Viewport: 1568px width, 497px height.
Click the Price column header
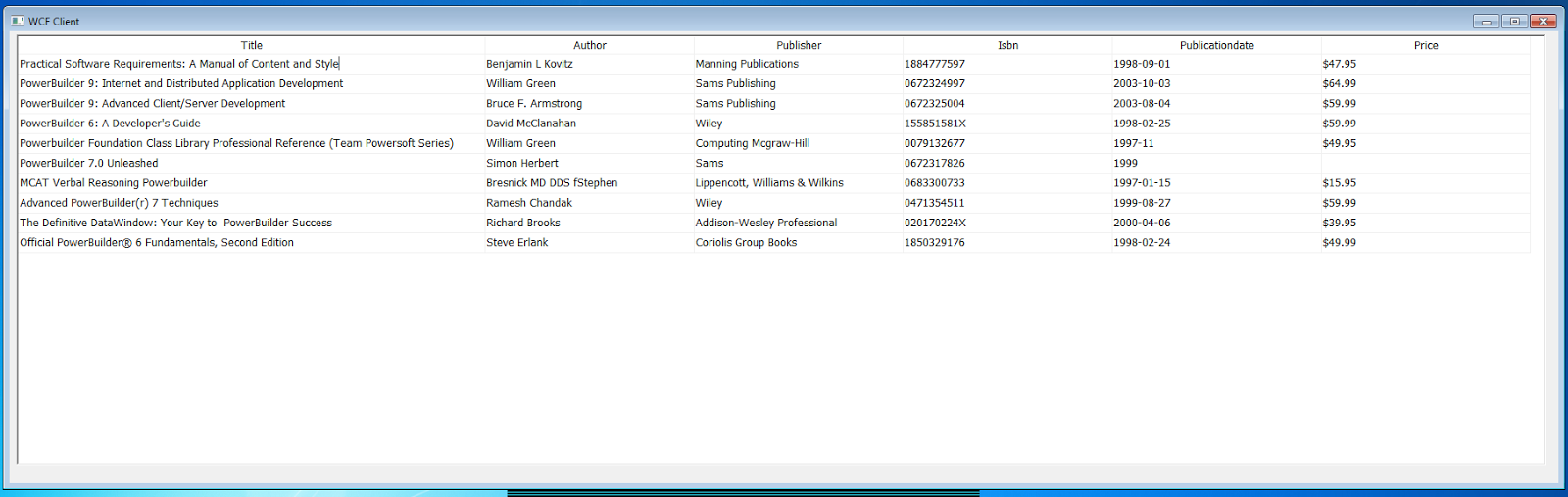(1426, 45)
